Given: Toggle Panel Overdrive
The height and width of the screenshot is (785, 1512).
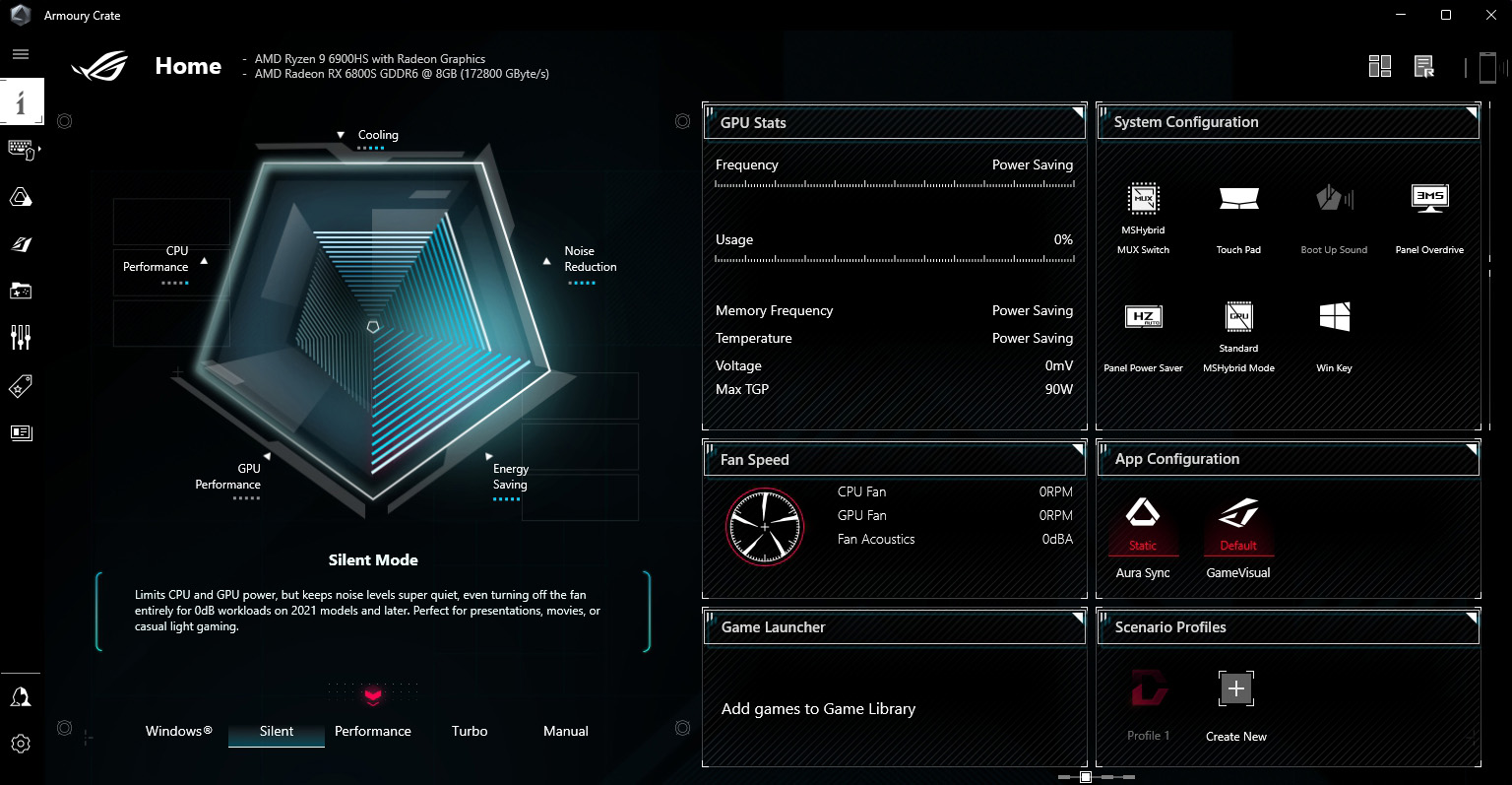Looking at the screenshot, I should (x=1429, y=219).
